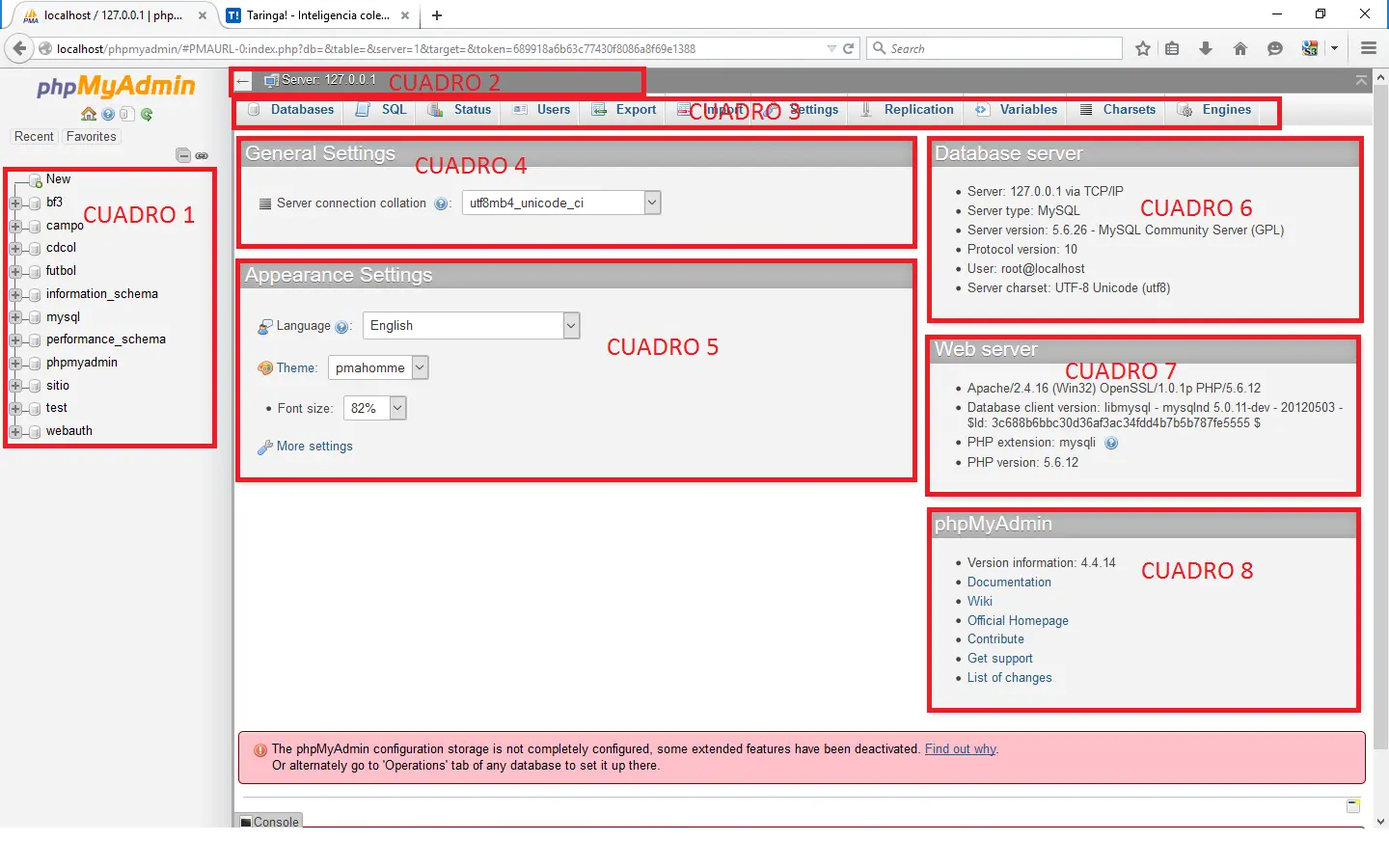Click the Find out why link
The height and width of the screenshot is (868, 1389).
coord(961,749)
